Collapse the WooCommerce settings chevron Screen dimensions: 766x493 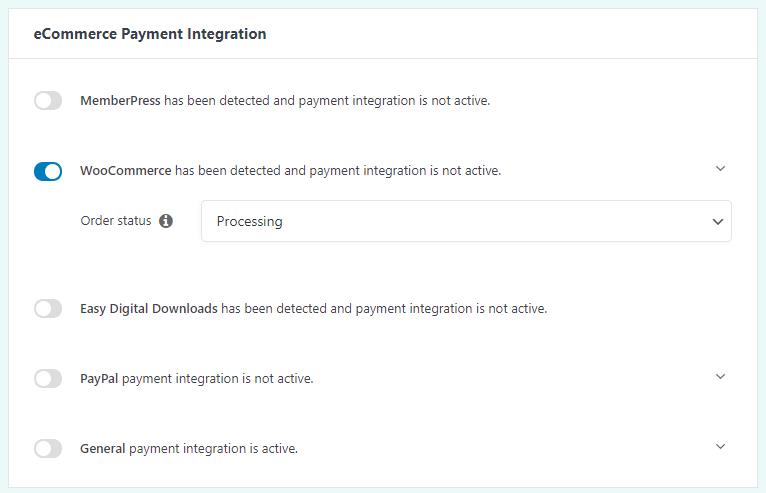(x=720, y=169)
